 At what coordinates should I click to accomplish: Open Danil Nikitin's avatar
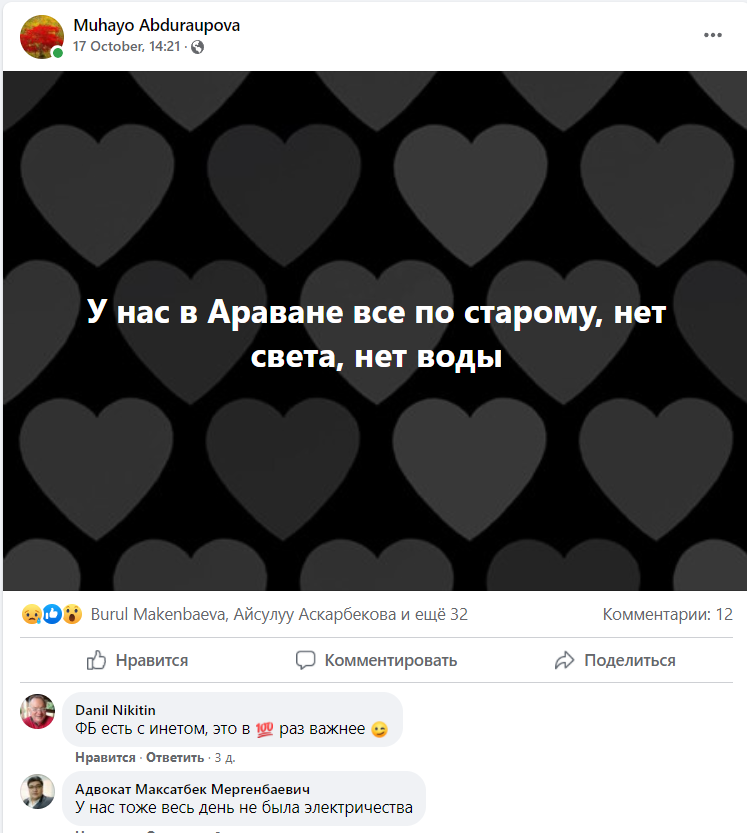37,711
